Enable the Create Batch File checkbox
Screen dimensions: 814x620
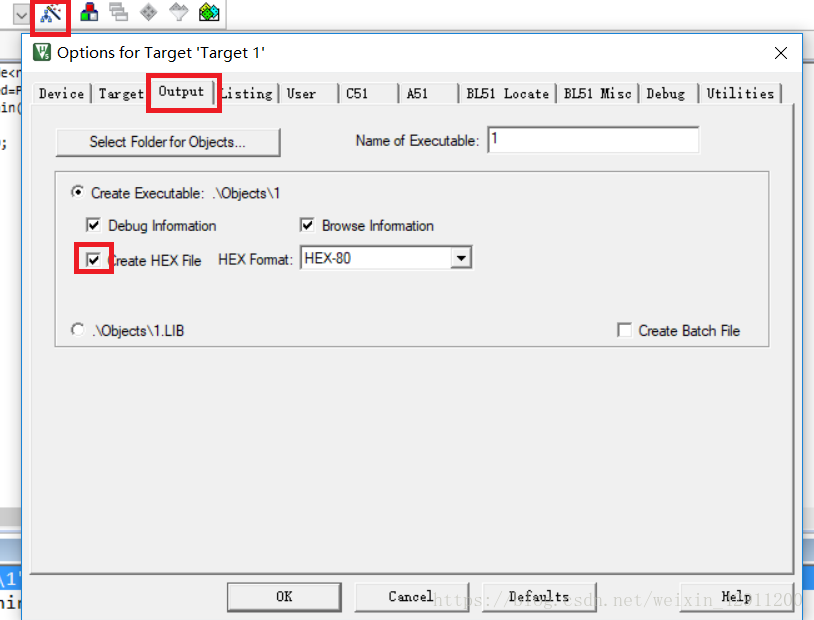pyautogui.click(x=625, y=330)
